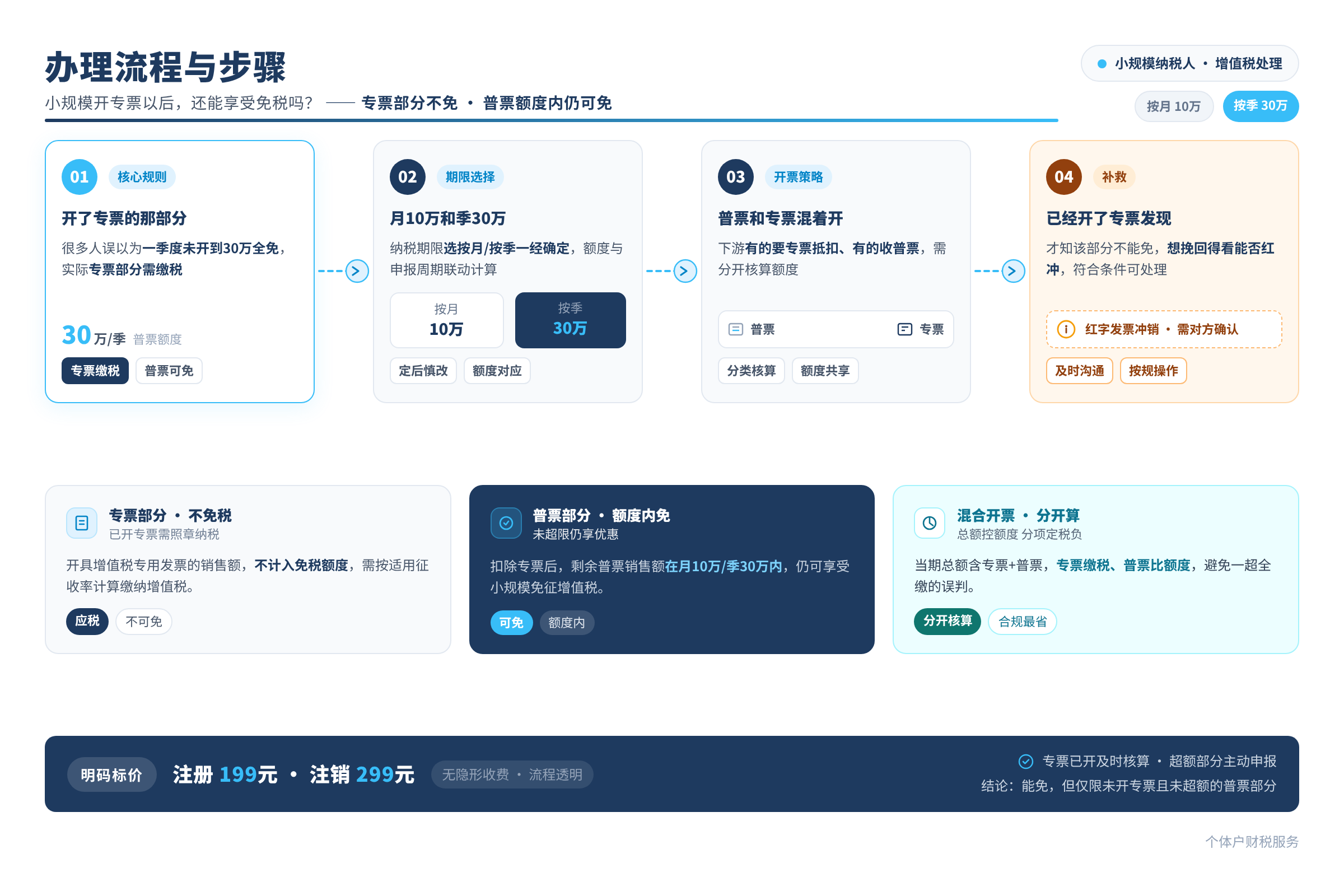This screenshot has width=1344, height=896.
Task: Click the 无隐形收费 · 流程透明 pill
Action: click(x=512, y=775)
